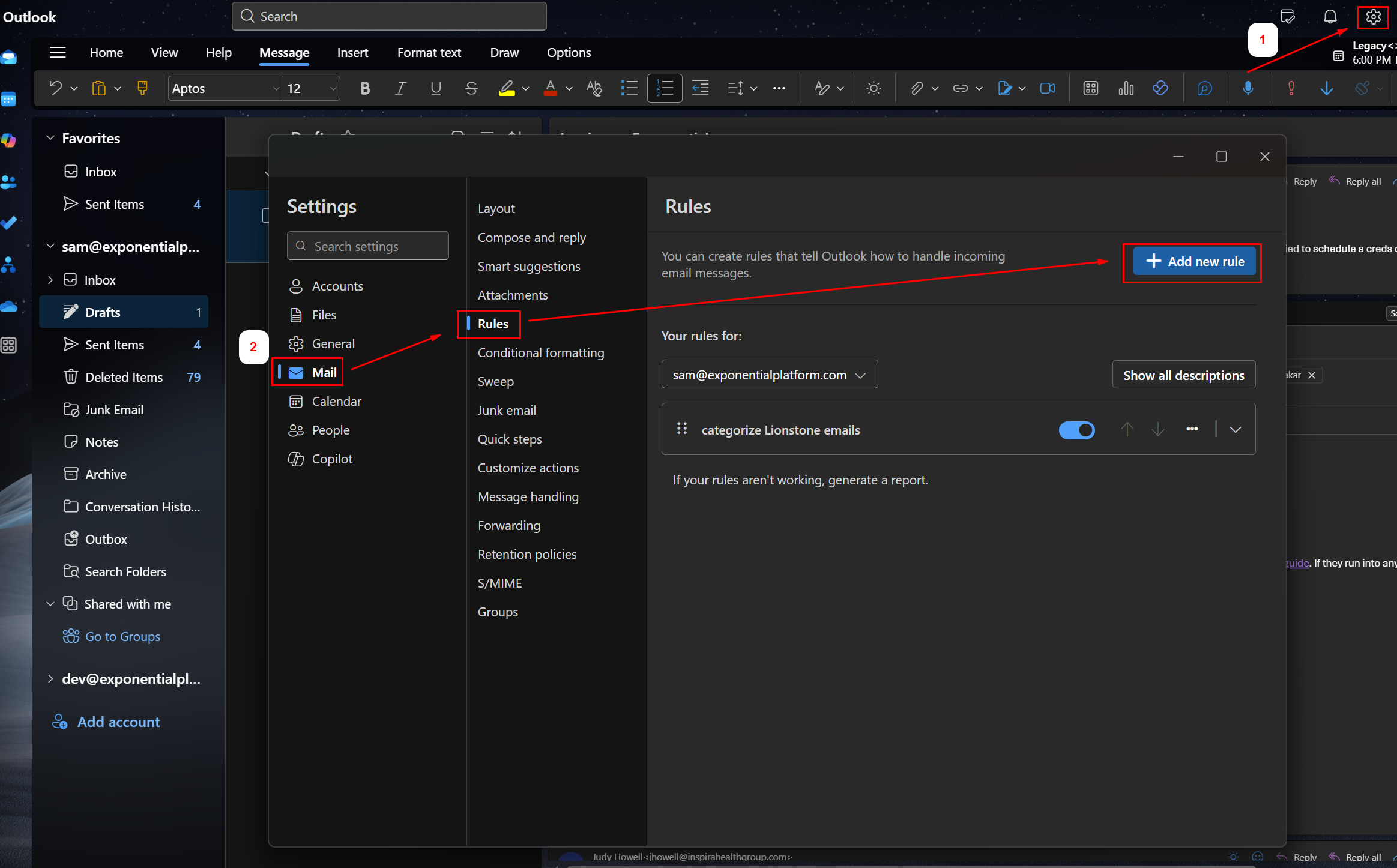Screen dimensions: 1397x868
Task: Open the notifications bell icon
Action: click(1330, 17)
